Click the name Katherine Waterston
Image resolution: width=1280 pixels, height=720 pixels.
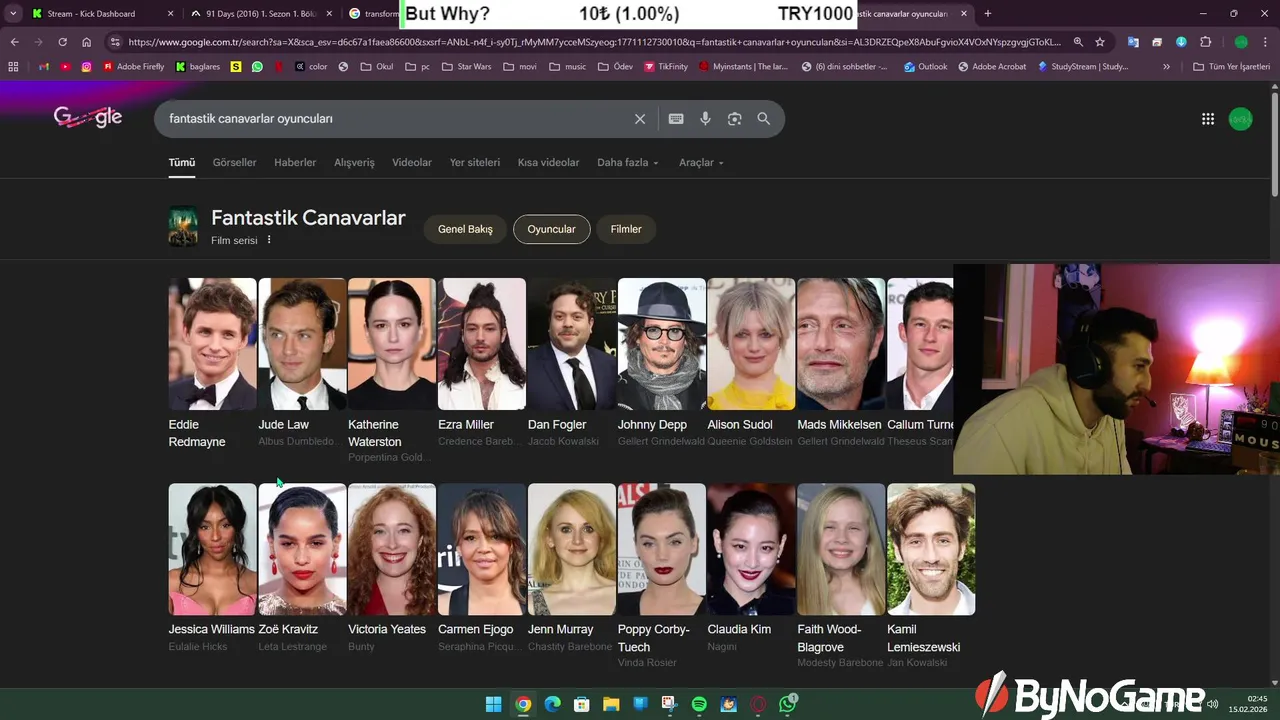375,433
